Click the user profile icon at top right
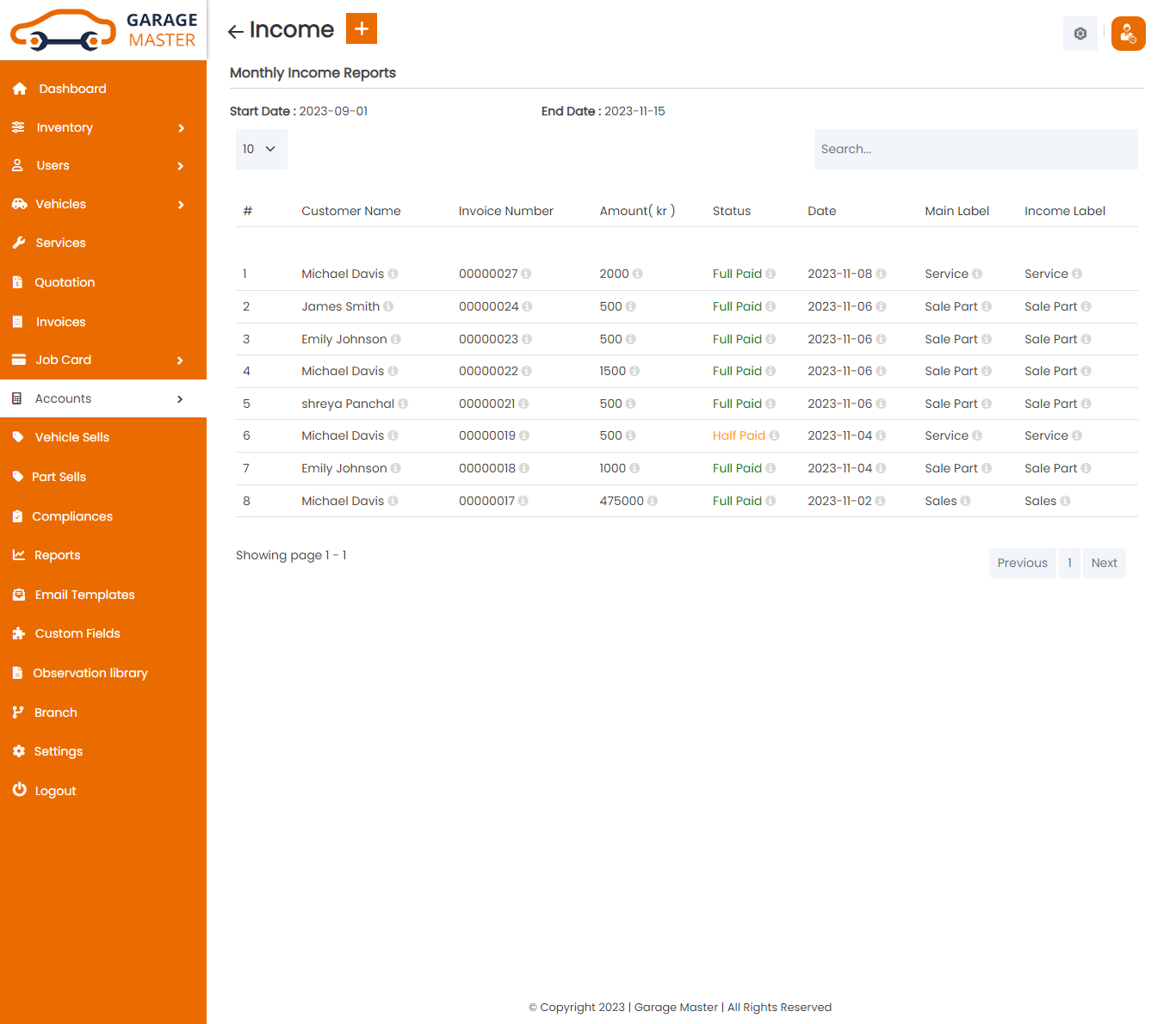The height and width of the screenshot is (1024, 1176). tap(1128, 34)
